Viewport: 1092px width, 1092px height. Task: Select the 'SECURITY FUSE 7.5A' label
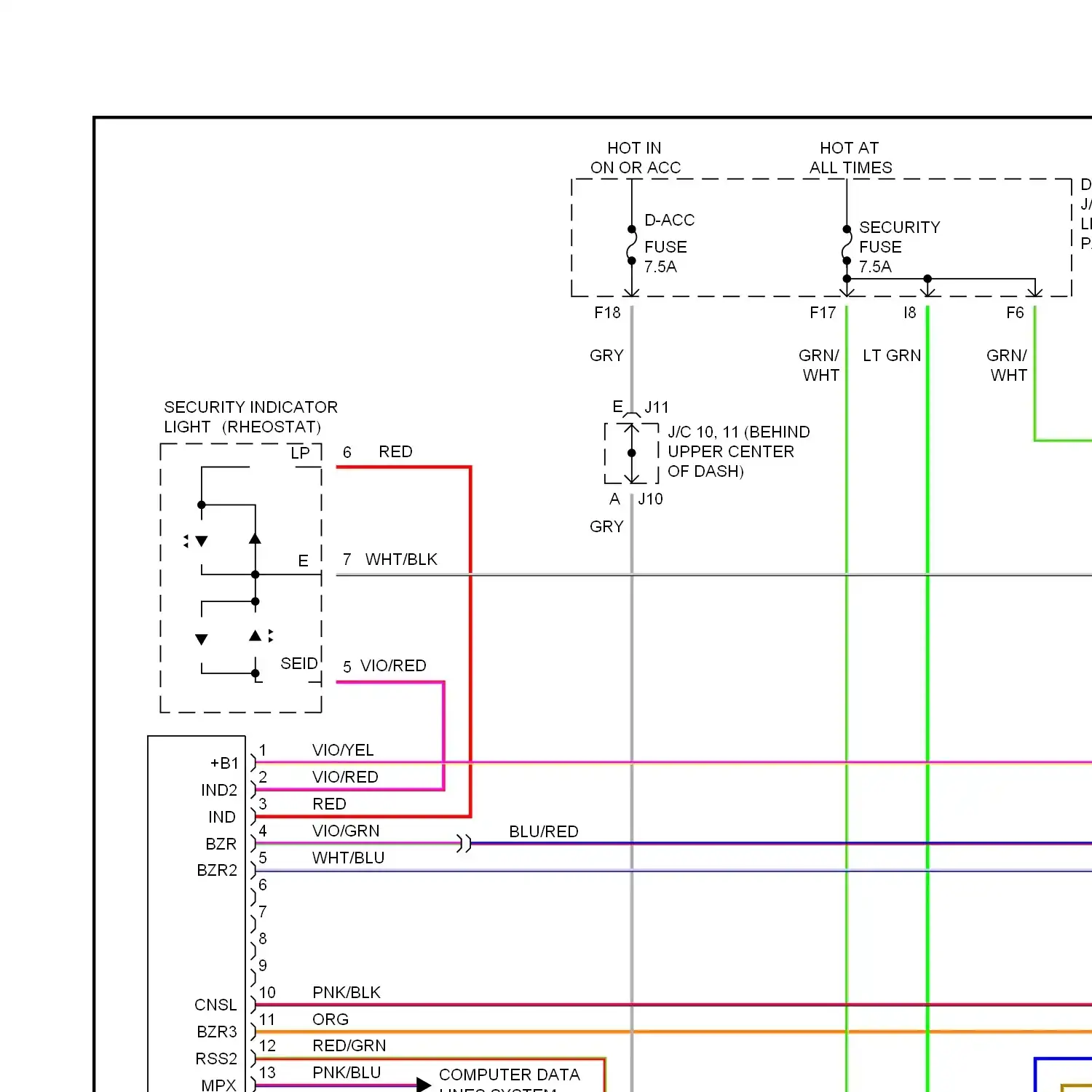pos(899,247)
